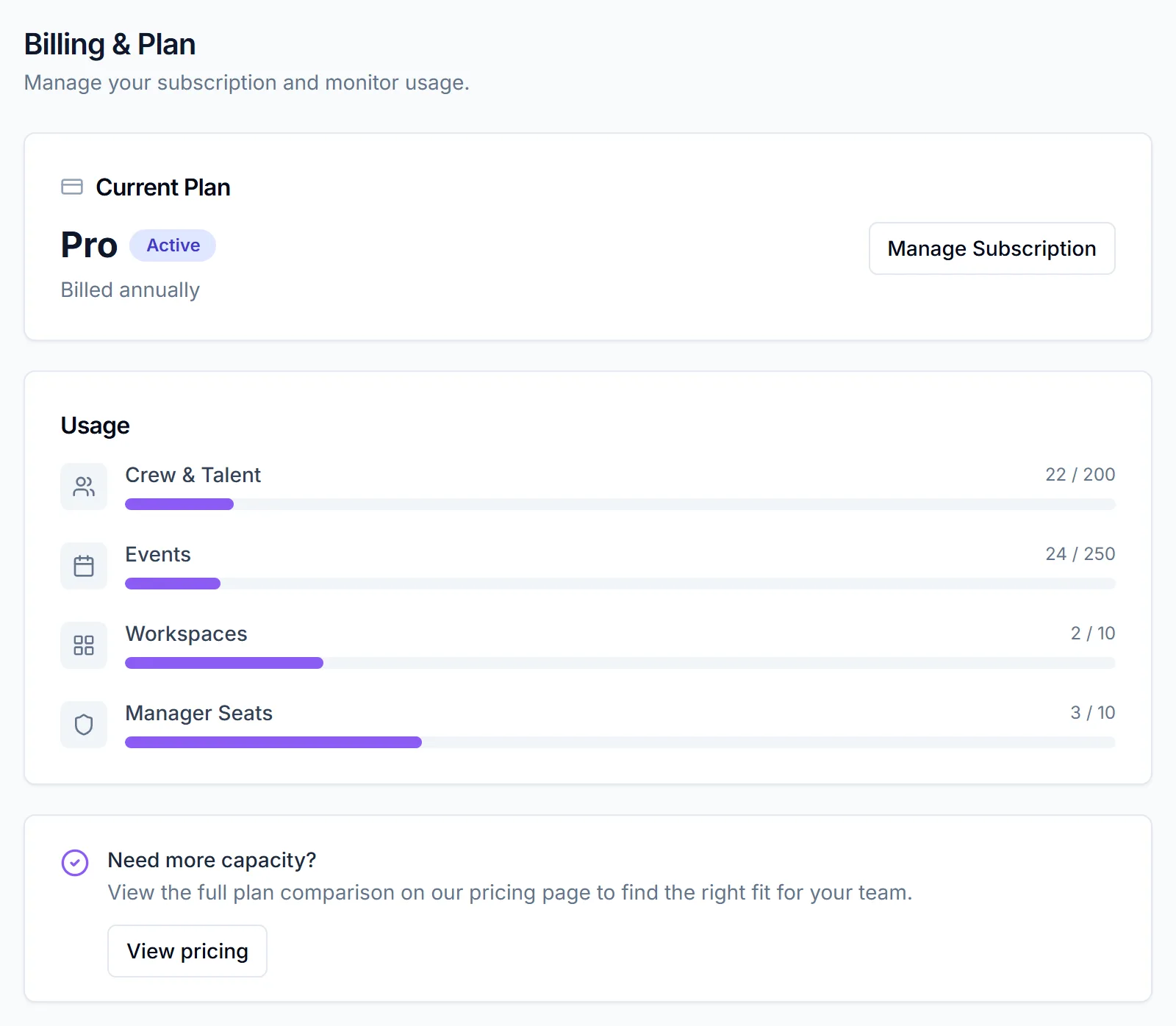
Task: Click the Manager Seats label
Action: pos(198,713)
